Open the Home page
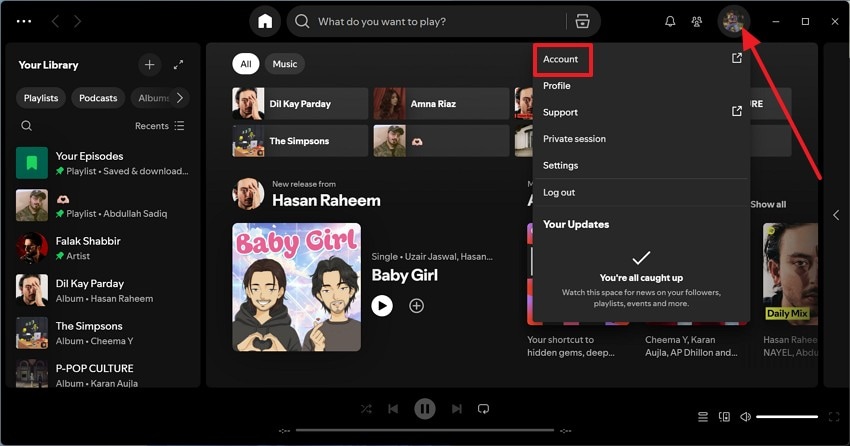The image size is (850, 446). point(265,21)
